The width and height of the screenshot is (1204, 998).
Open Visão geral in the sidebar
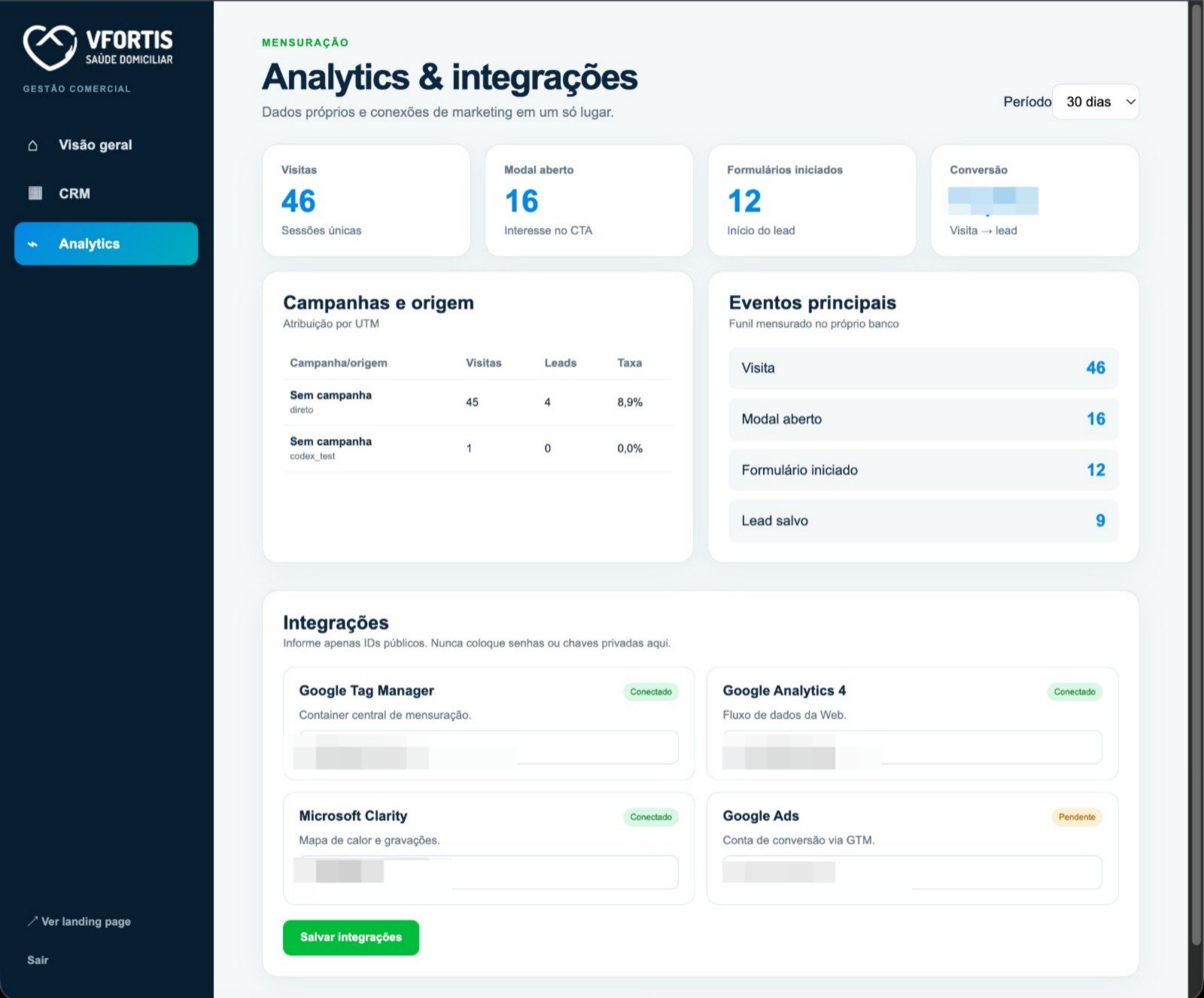coord(106,145)
